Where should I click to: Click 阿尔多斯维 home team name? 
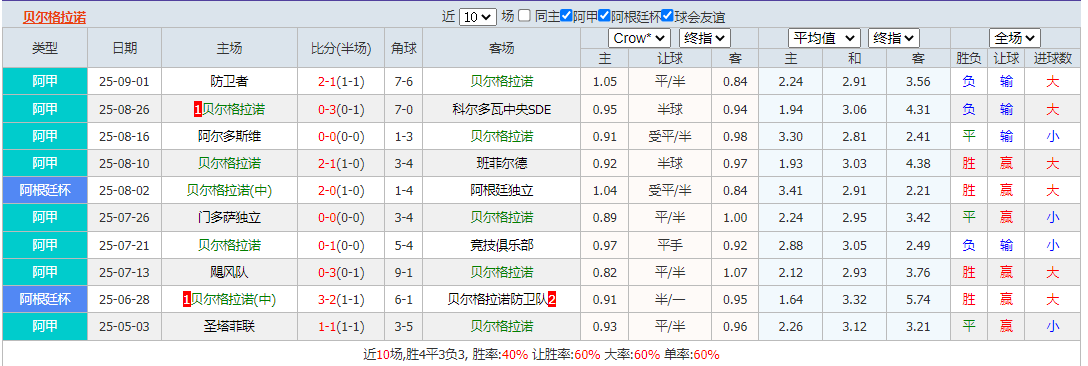(x=230, y=136)
